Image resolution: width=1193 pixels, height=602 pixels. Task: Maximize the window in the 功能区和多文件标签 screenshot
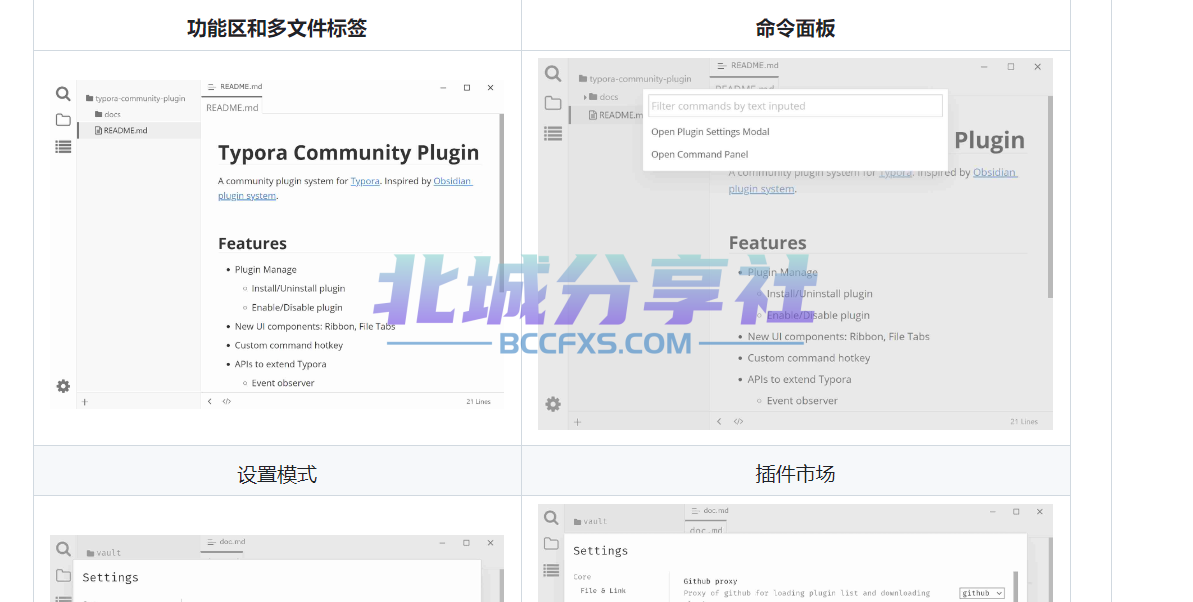click(466, 88)
